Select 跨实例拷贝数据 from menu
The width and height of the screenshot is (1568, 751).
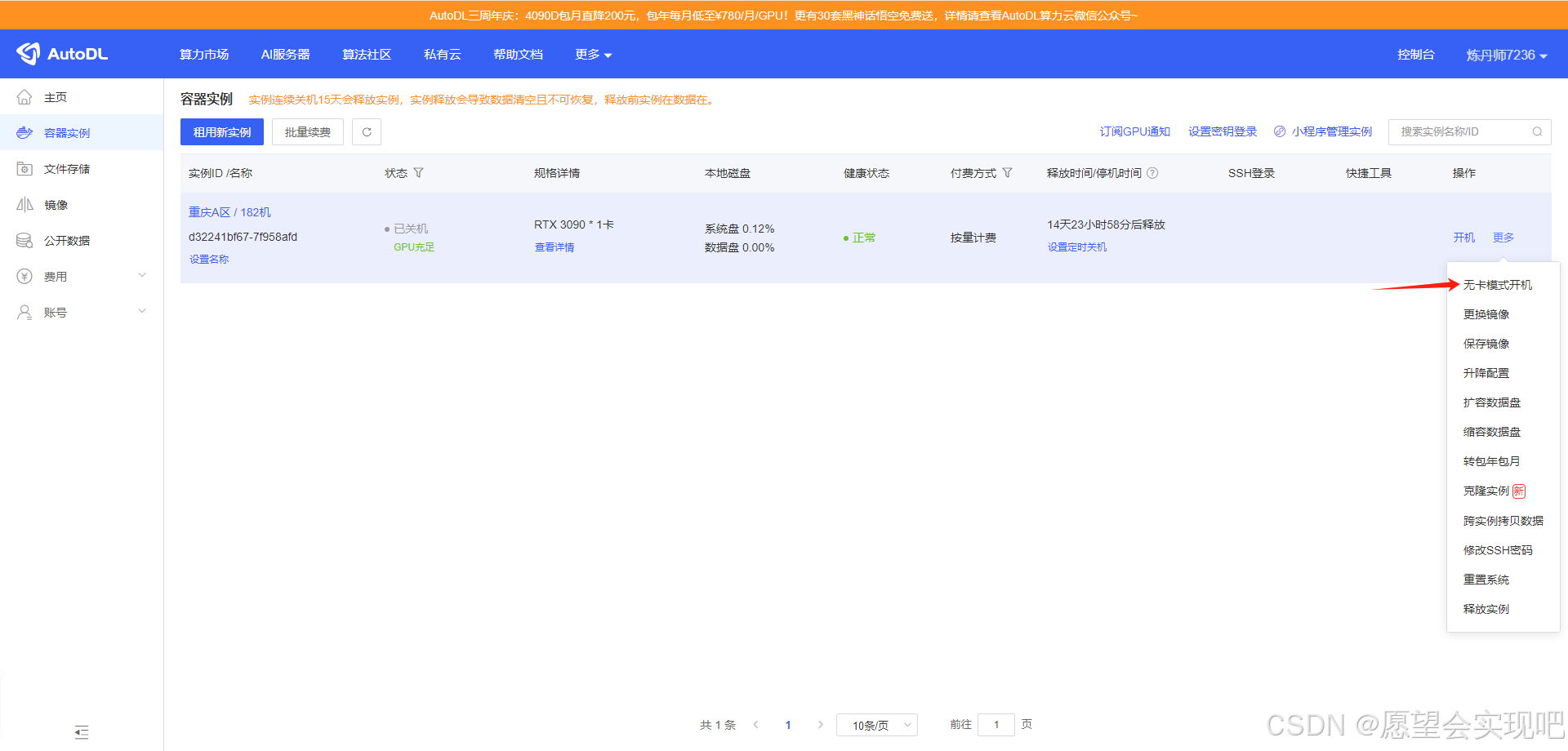pyautogui.click(x=1503, y=521)
